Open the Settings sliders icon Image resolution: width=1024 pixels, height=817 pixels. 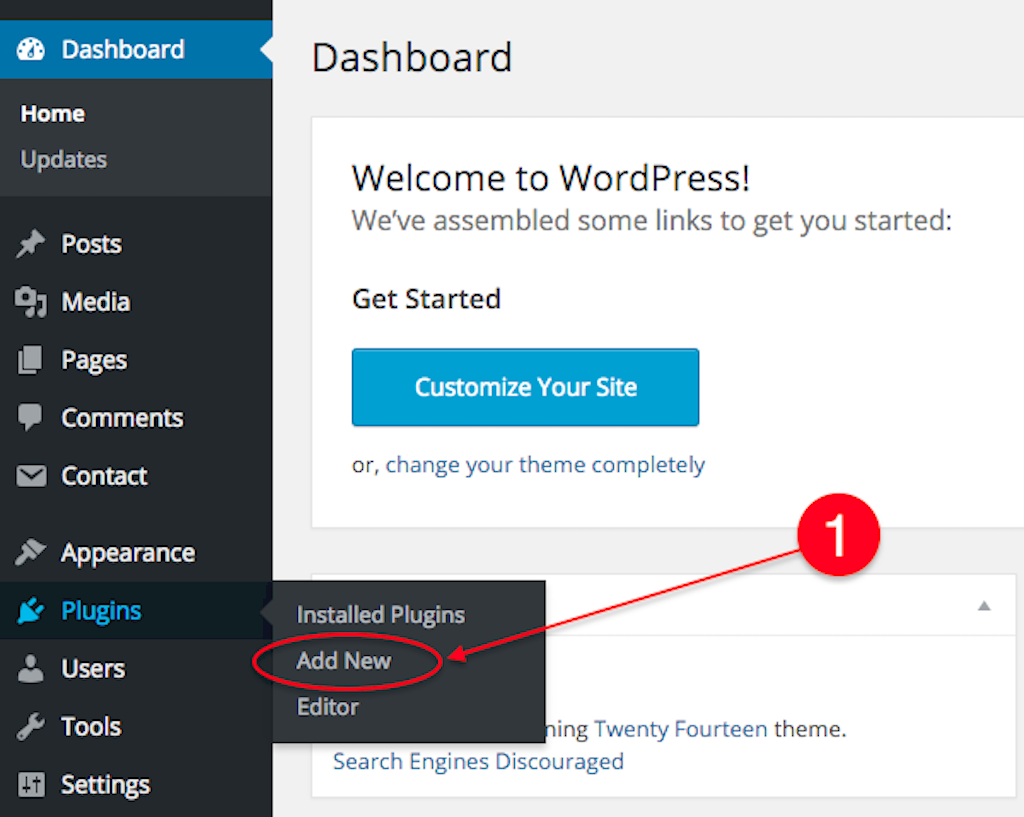tap(31, 784)
